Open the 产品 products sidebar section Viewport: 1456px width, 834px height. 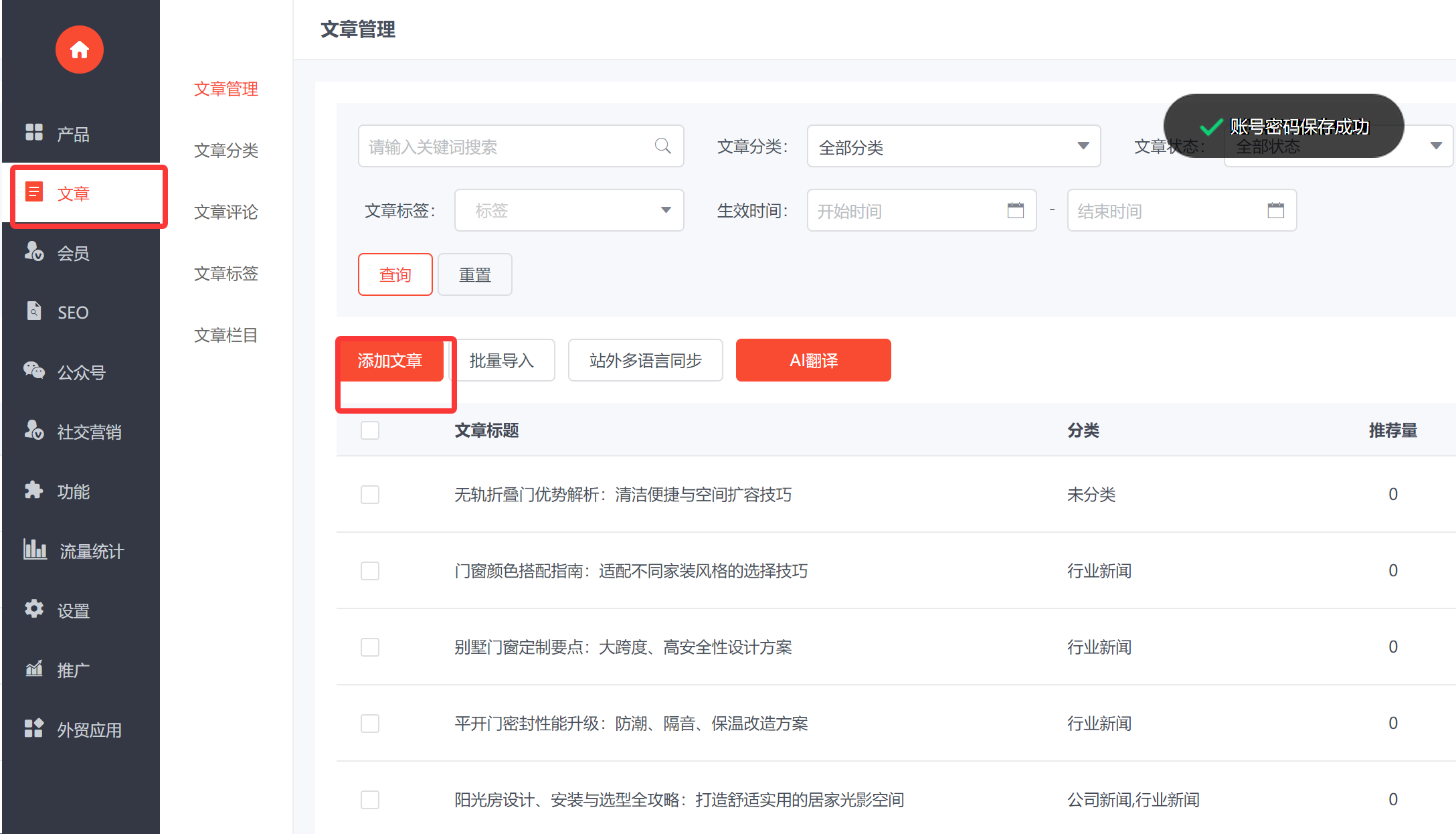tap(72, 134)
